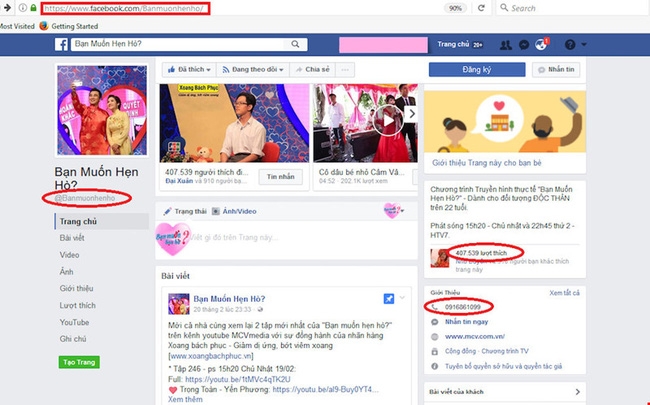Open friend requests icon
Image resolution: width=650 pixels, height=405 pixels.
point(505,45)
